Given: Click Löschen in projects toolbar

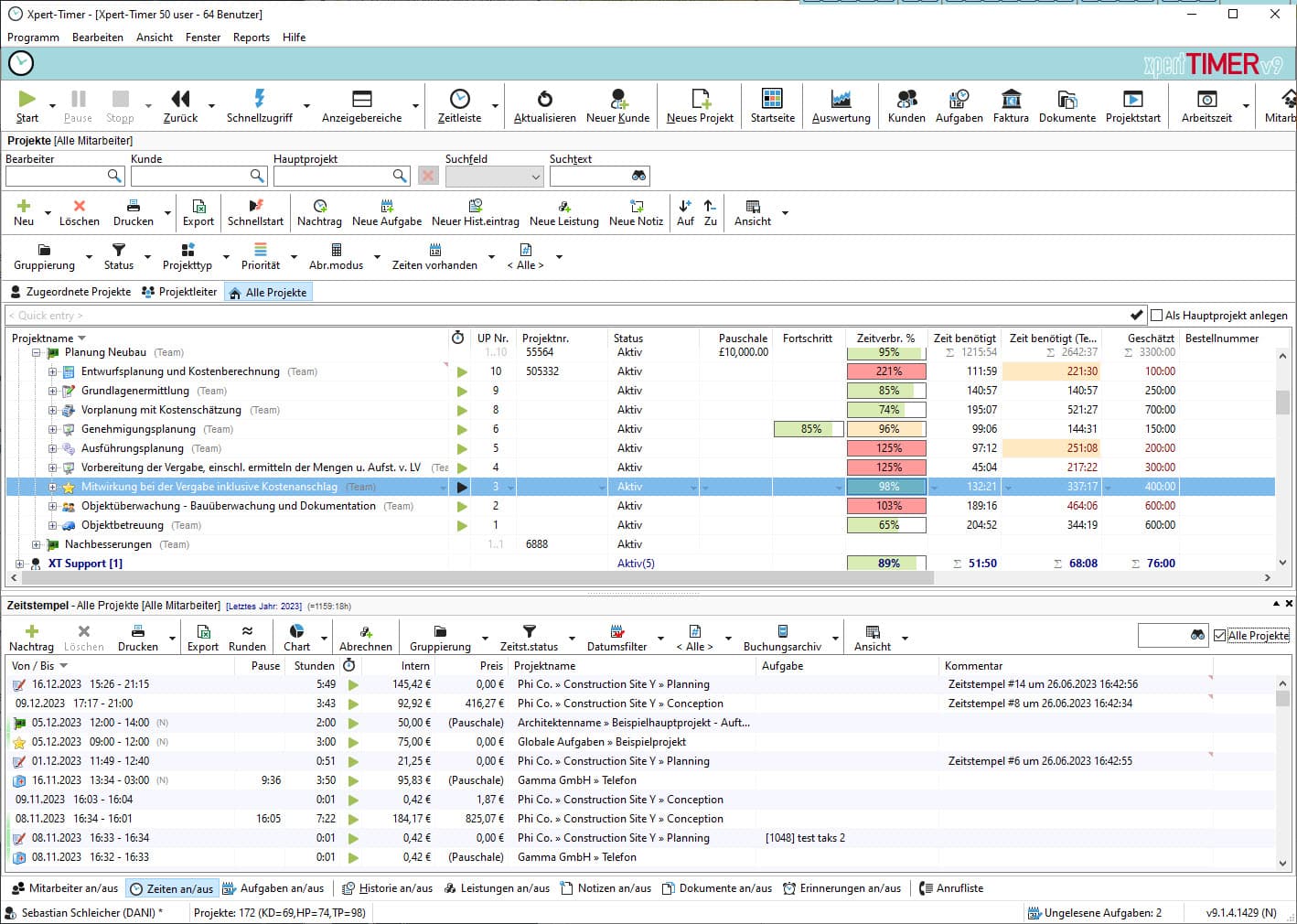Looking at the screenshot, I should [x=80, y=212].
